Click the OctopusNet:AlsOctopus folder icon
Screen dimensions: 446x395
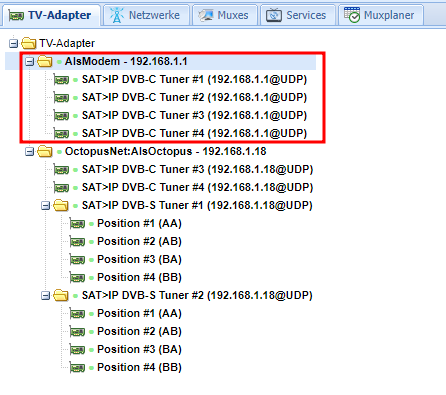(x=45, y=151)
